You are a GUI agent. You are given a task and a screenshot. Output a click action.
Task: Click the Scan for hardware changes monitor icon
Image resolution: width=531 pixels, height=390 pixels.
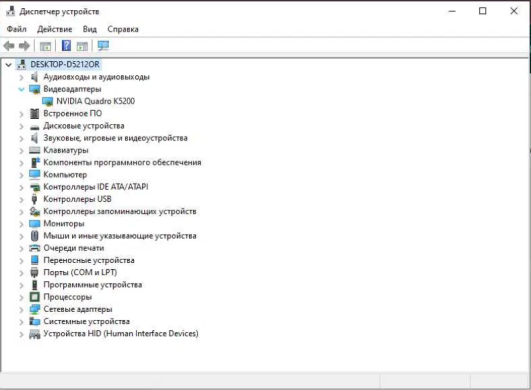pyautogui.click(x=103, y=46)
